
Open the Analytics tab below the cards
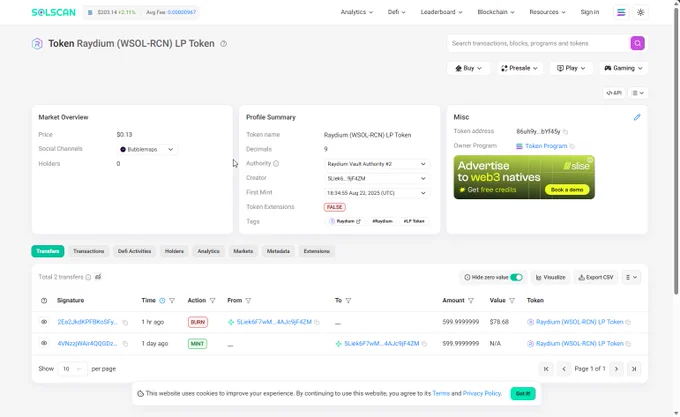209,251
